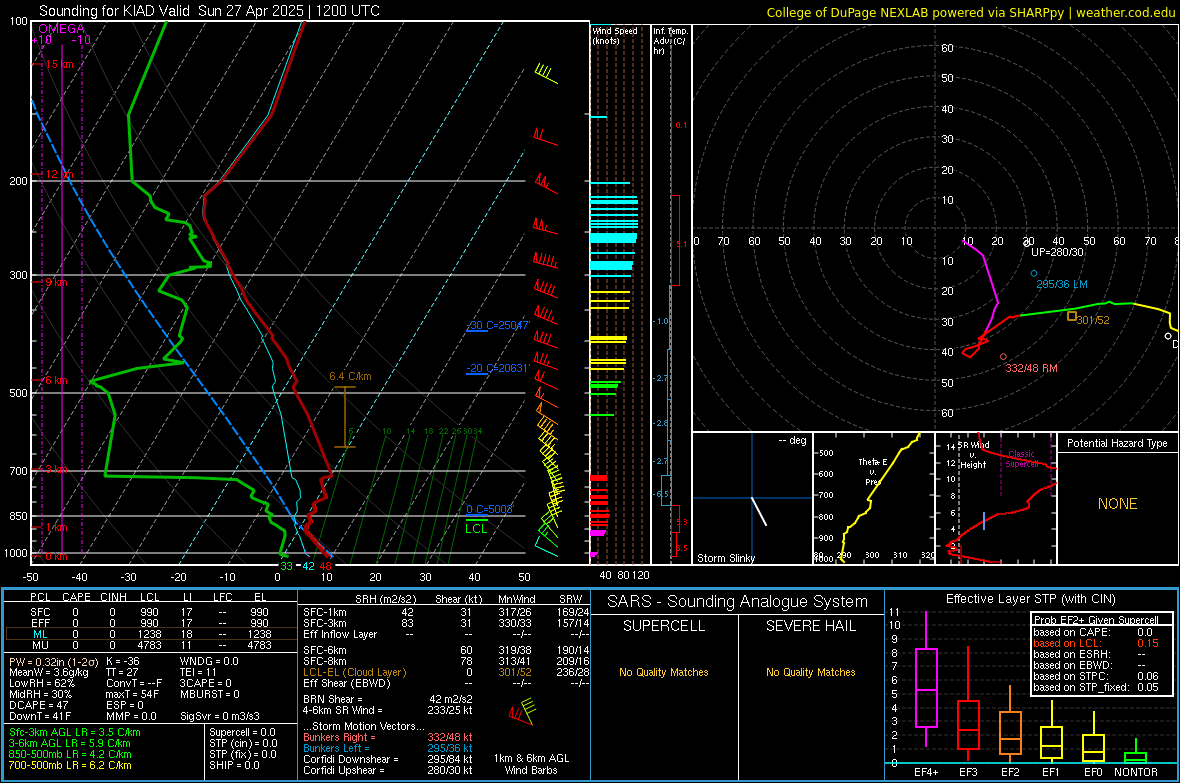Click the 0 C=5008' freezing level label

coord(490,509)
